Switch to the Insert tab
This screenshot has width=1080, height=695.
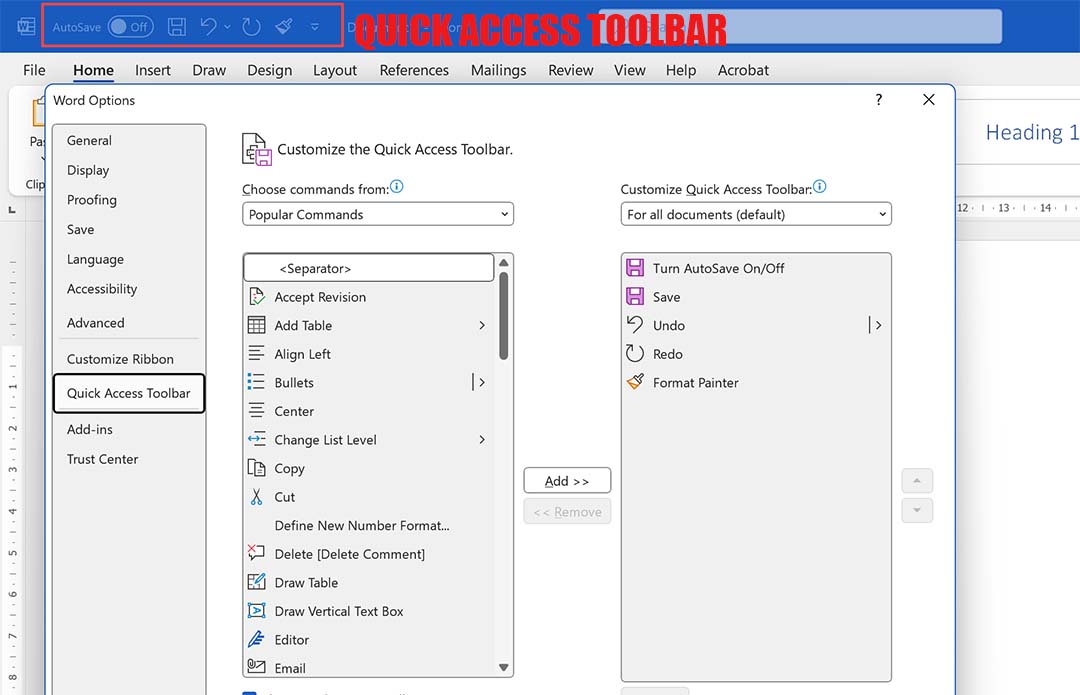pyautogui.click(x=153, y=70)
